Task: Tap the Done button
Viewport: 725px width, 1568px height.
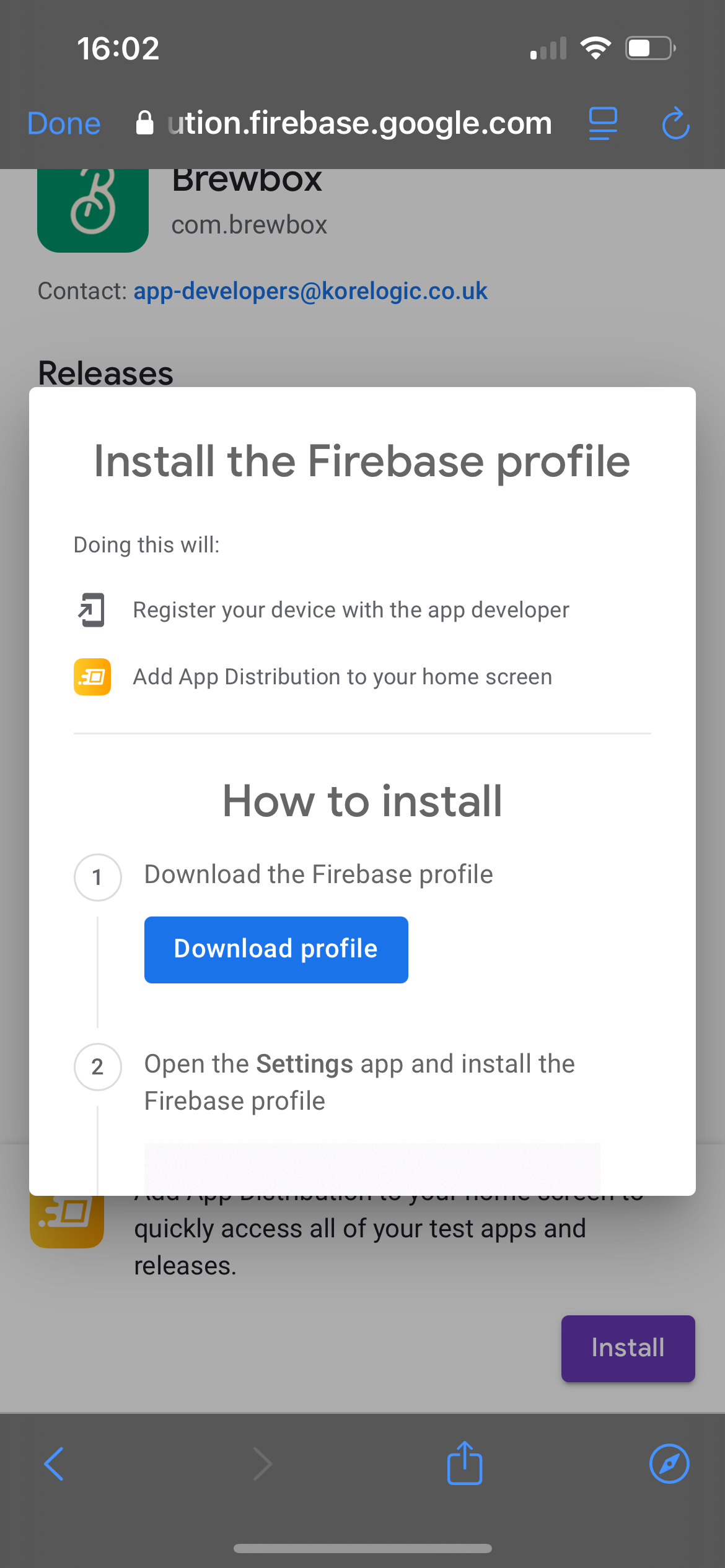Action: [64, 123]
